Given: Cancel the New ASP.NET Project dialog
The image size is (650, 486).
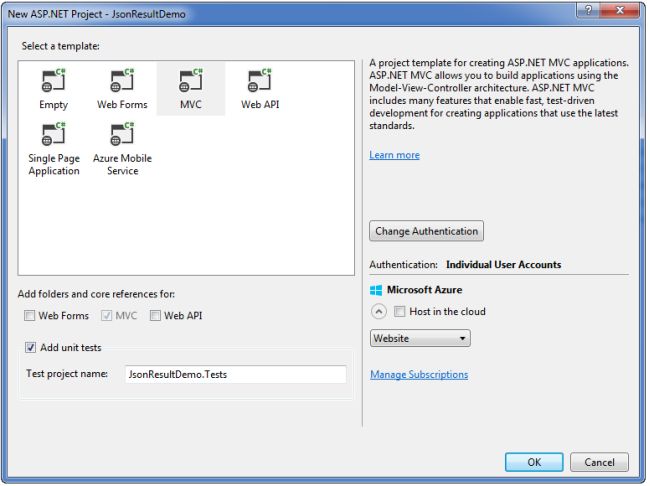Looking at the screenshot, I should (x=599, y=462).
